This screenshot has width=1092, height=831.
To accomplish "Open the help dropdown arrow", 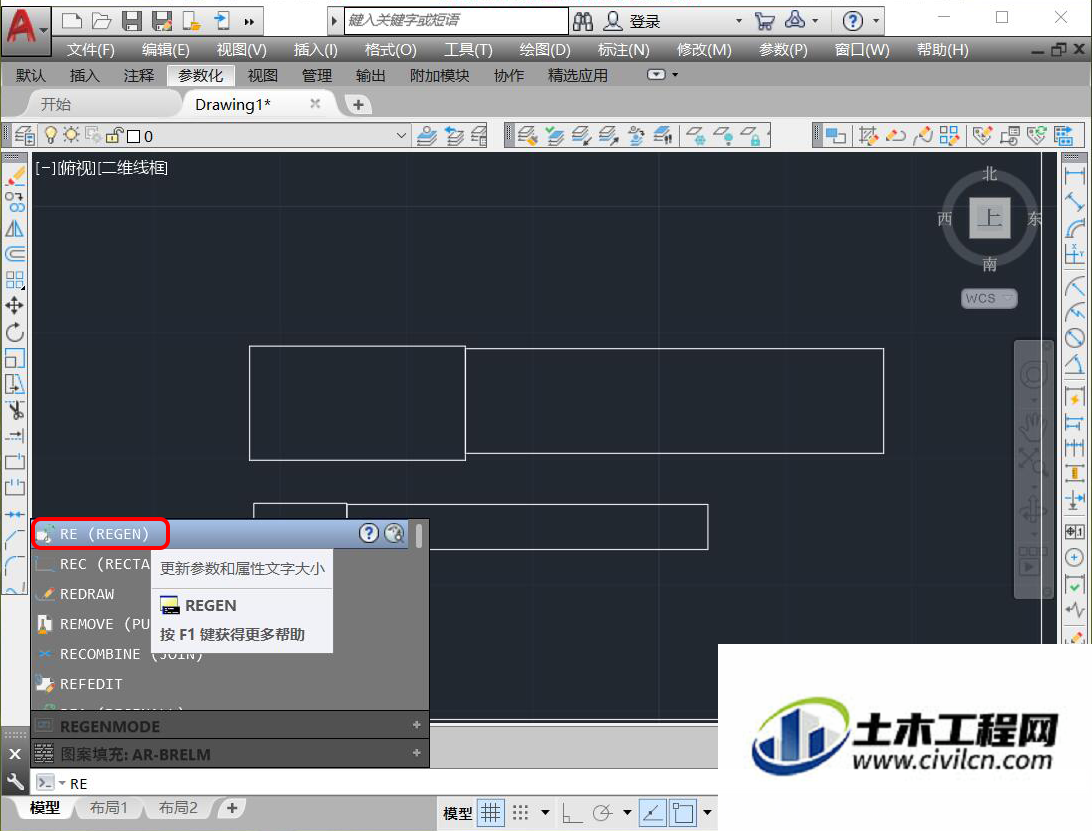I will [876, 21].
